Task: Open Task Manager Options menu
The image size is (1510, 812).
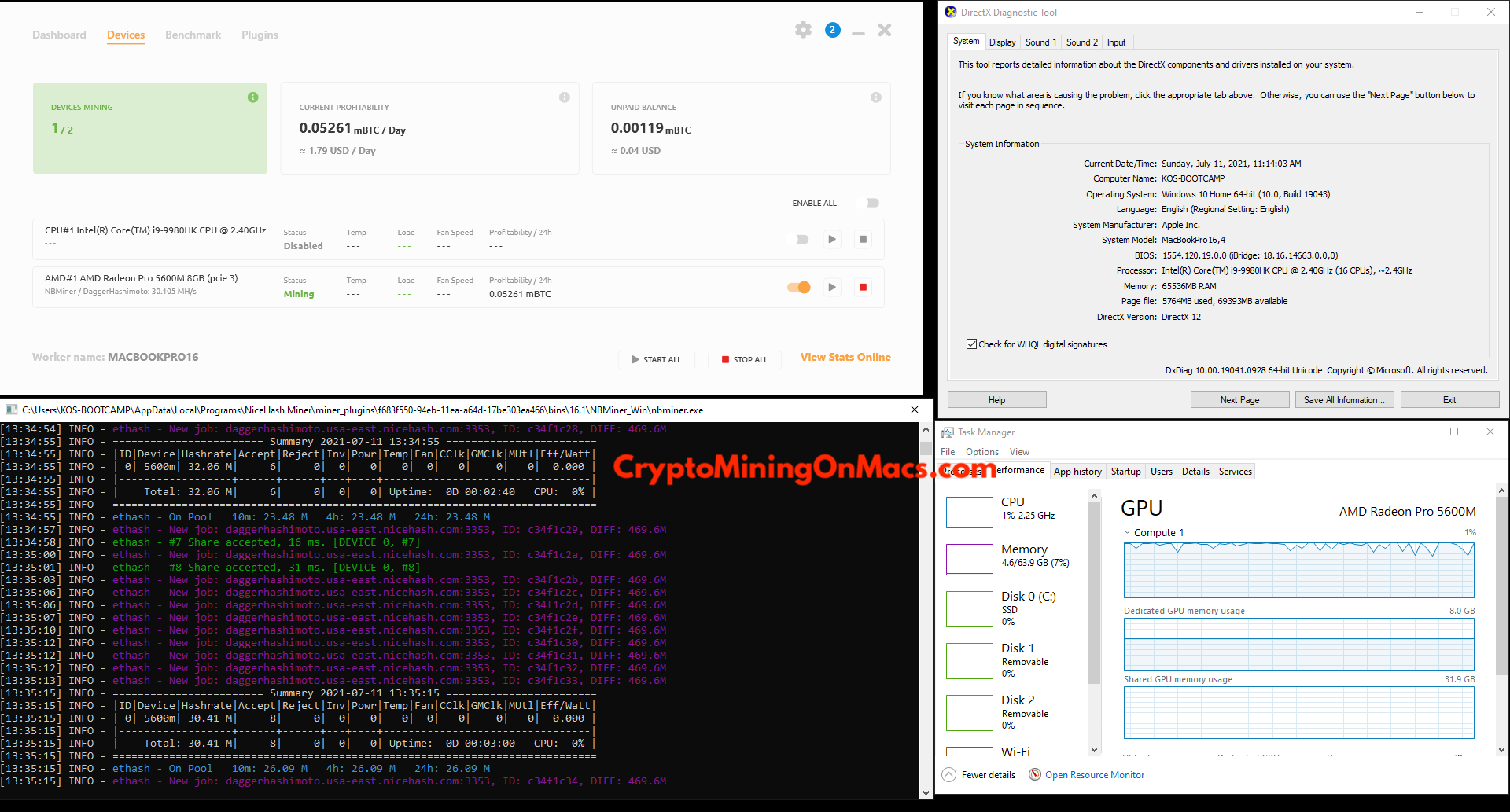Action: click(982, 452)
